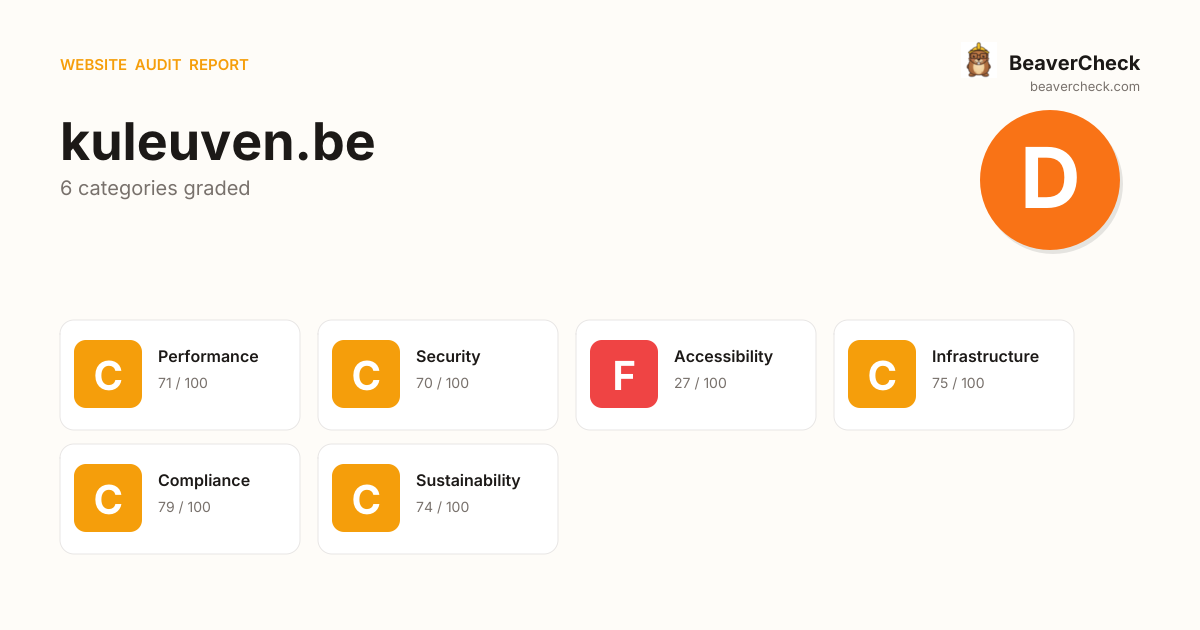Click the BeaverCheck beaver mascot logo

click(978, 61)
